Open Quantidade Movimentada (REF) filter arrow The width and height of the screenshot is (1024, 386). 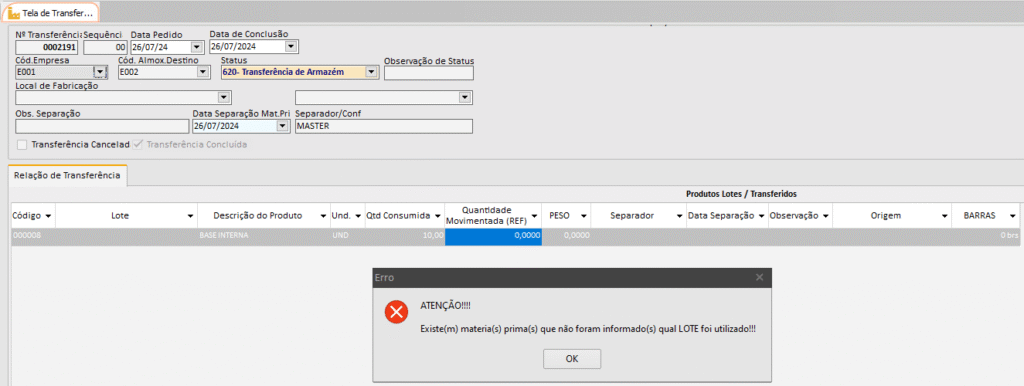coord(535,216)
